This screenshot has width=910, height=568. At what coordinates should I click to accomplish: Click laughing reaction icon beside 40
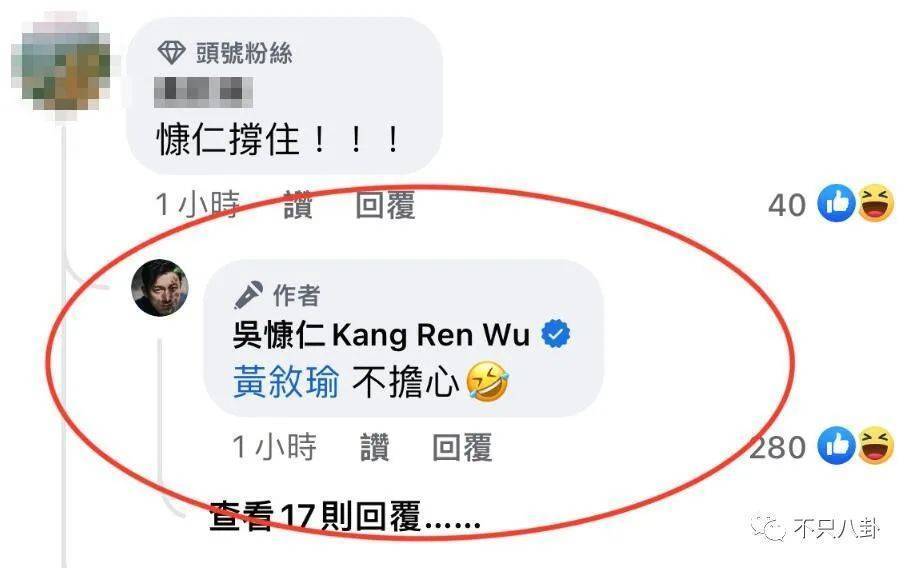pyautogui.click(x=875, y=204)
